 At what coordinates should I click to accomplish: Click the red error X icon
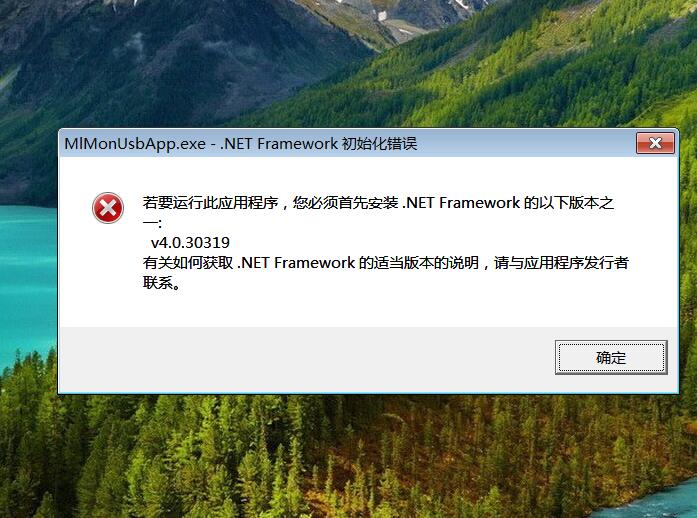[108, 208]
